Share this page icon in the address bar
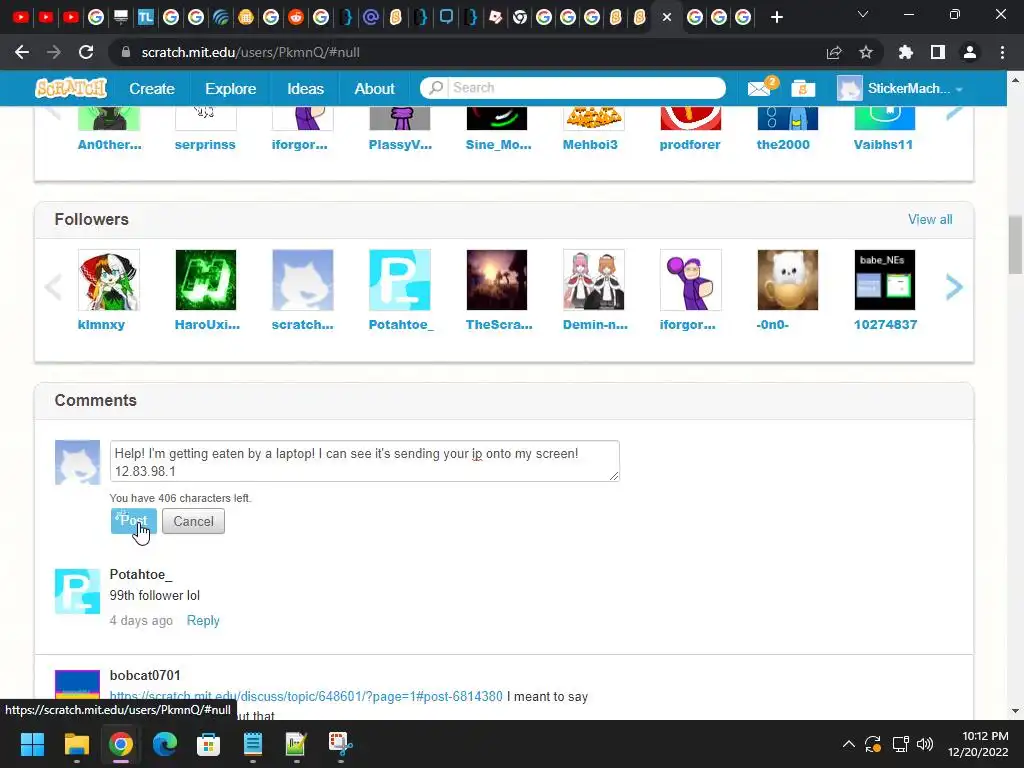The width and height of the screenshot is (1024, 768). (834, 52)
